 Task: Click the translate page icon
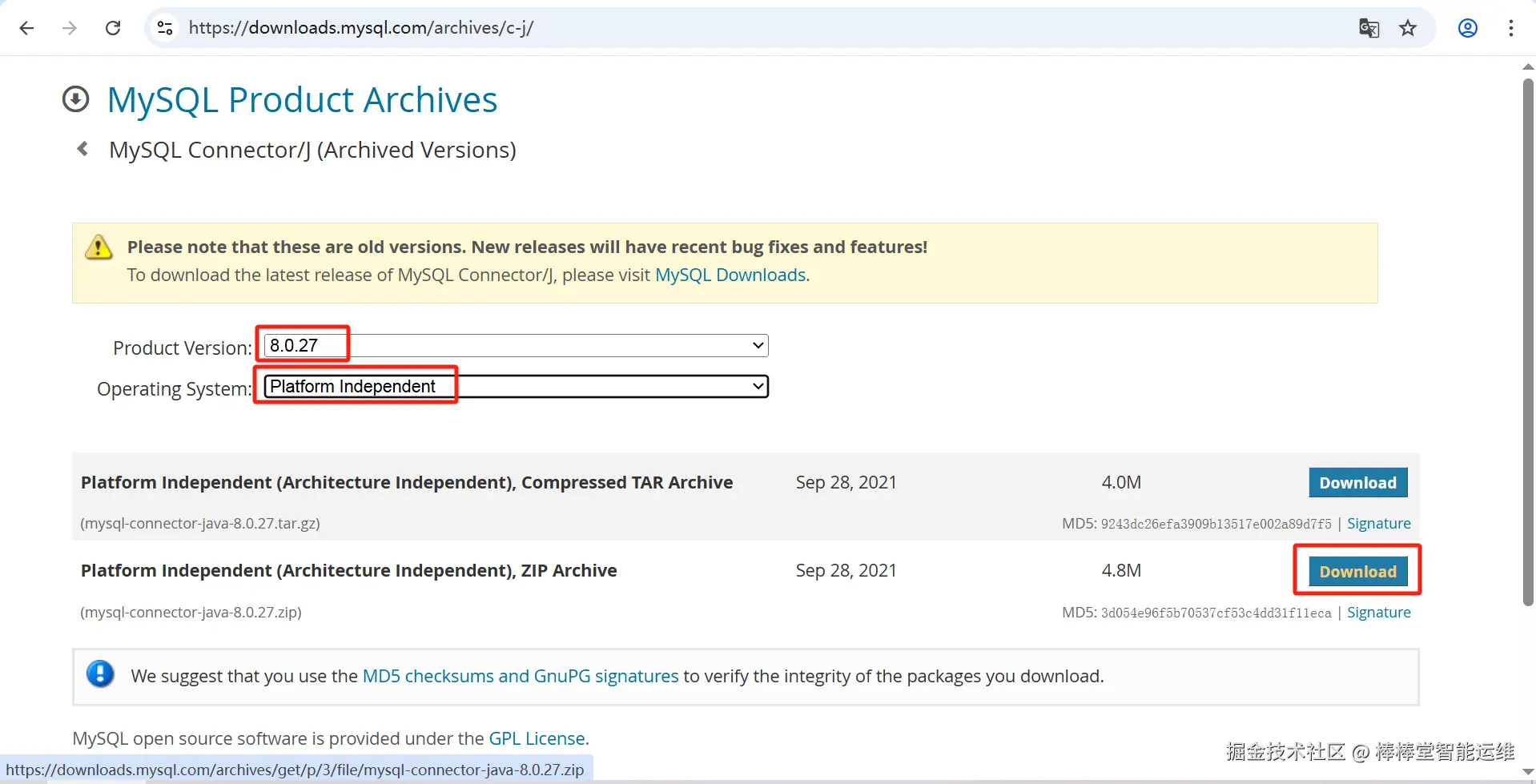click(1369, 28)
